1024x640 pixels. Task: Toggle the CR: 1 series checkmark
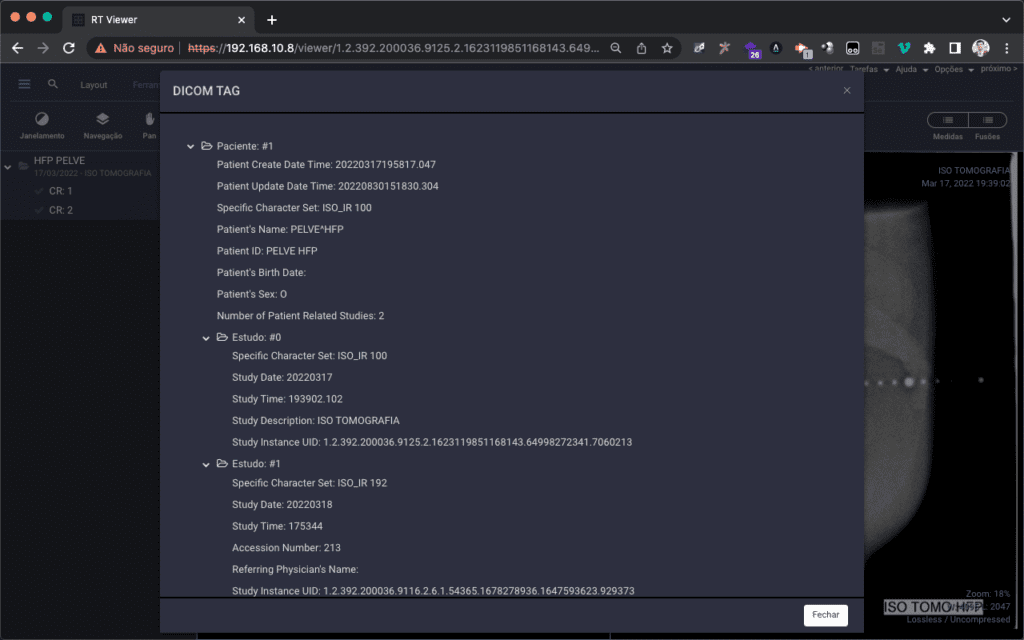[x=39, y=190]
